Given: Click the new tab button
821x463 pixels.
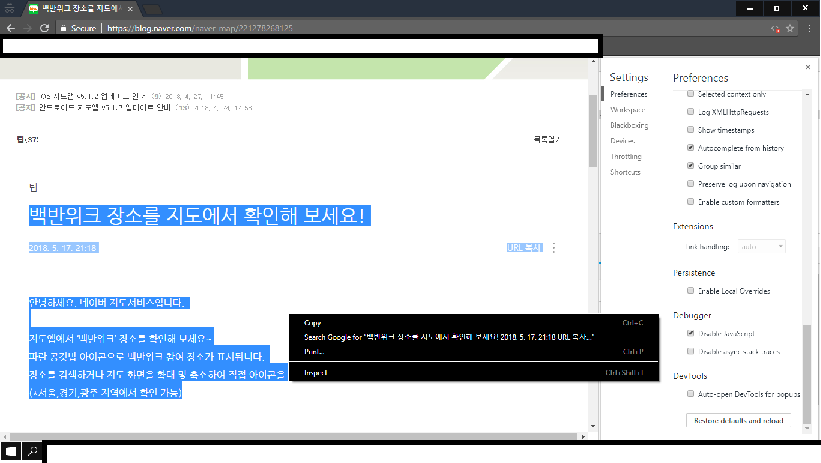Looking at the screenshot, I should pyautogui.click(x=151, y=9).
